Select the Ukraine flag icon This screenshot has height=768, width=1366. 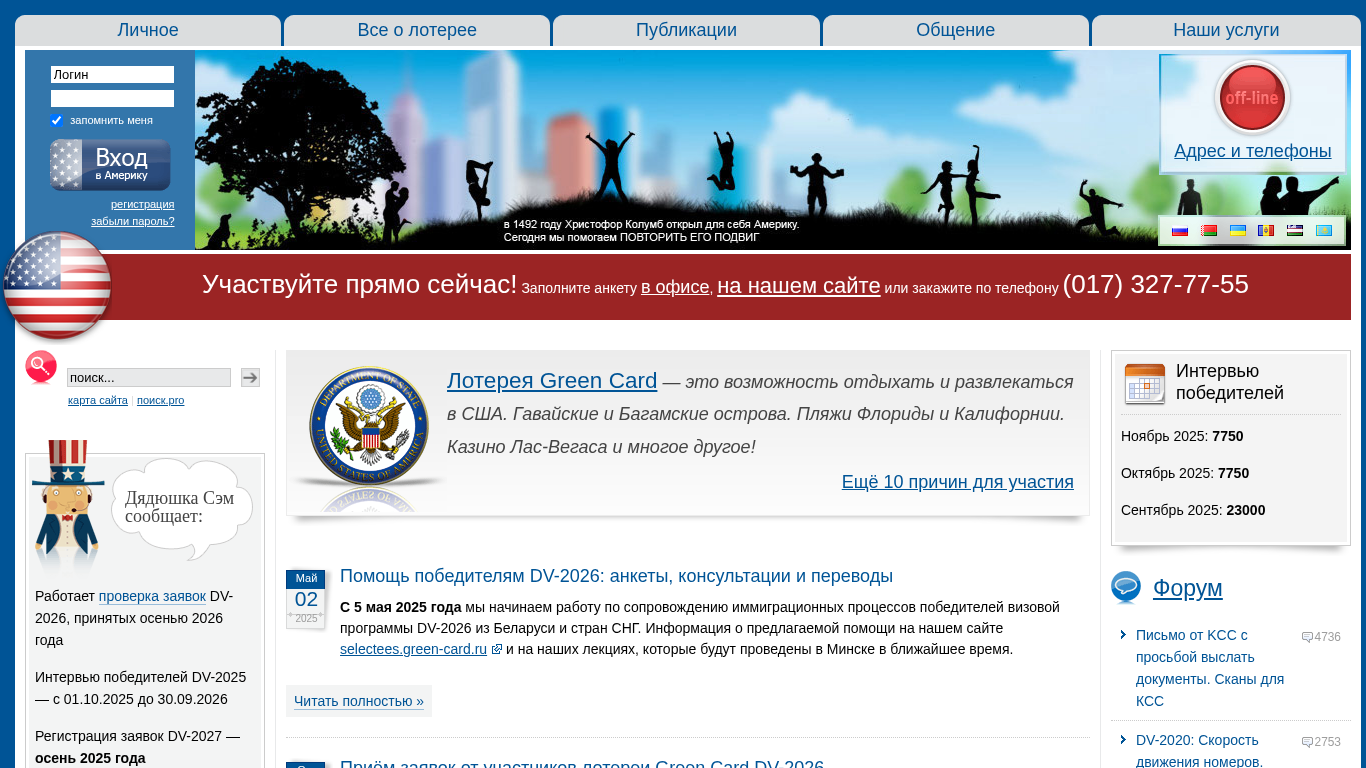pos(1237,231)
